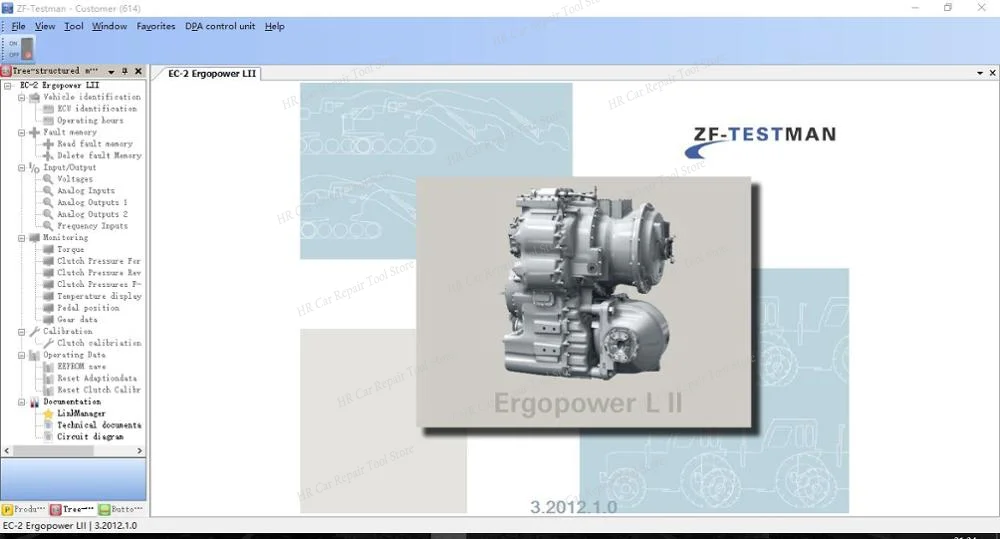Click the Fault memory plus-shaped icon

point(34,133)
